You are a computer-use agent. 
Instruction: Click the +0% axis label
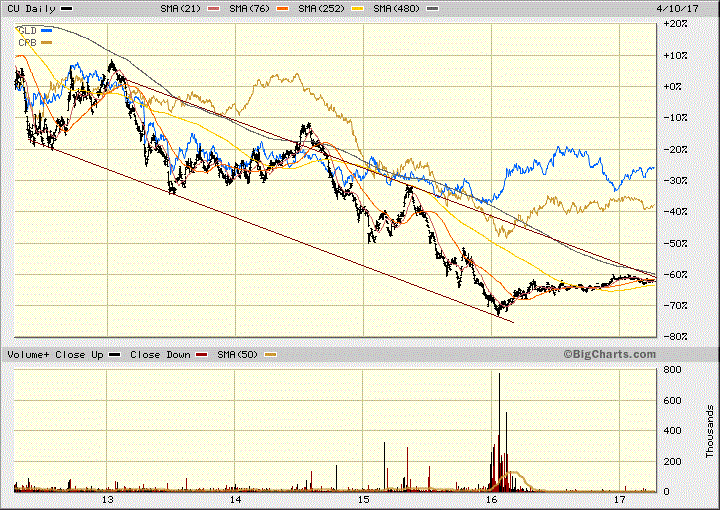[675, 86]
